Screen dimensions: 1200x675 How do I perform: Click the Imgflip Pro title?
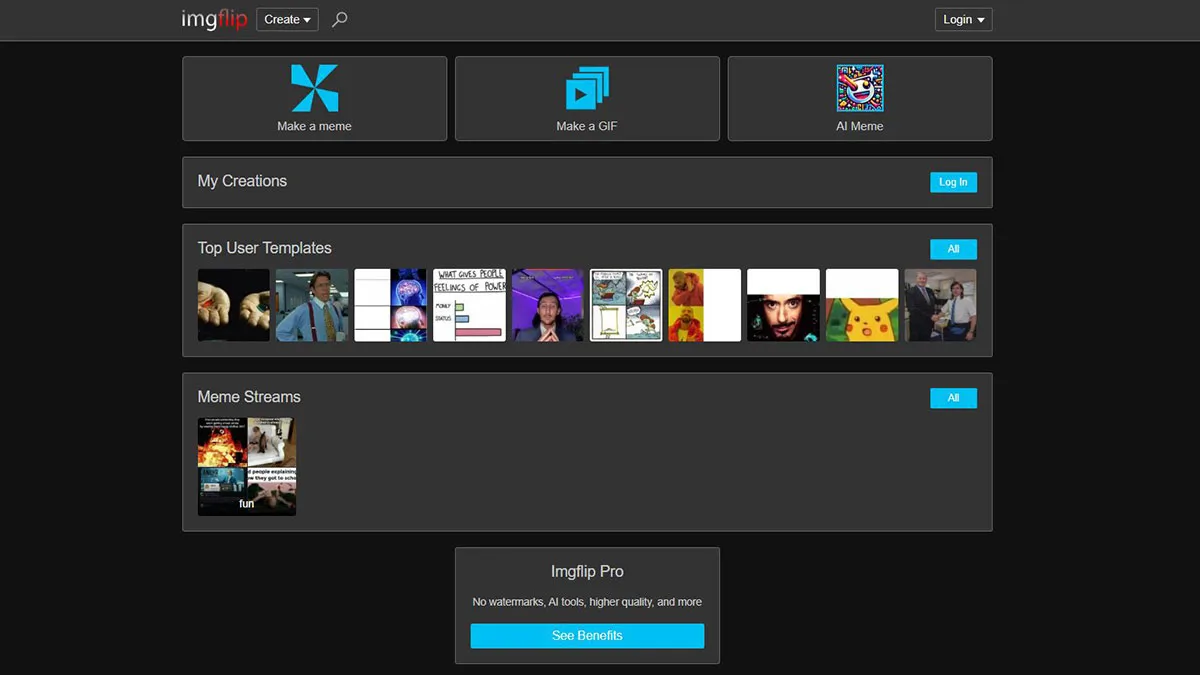587,572
